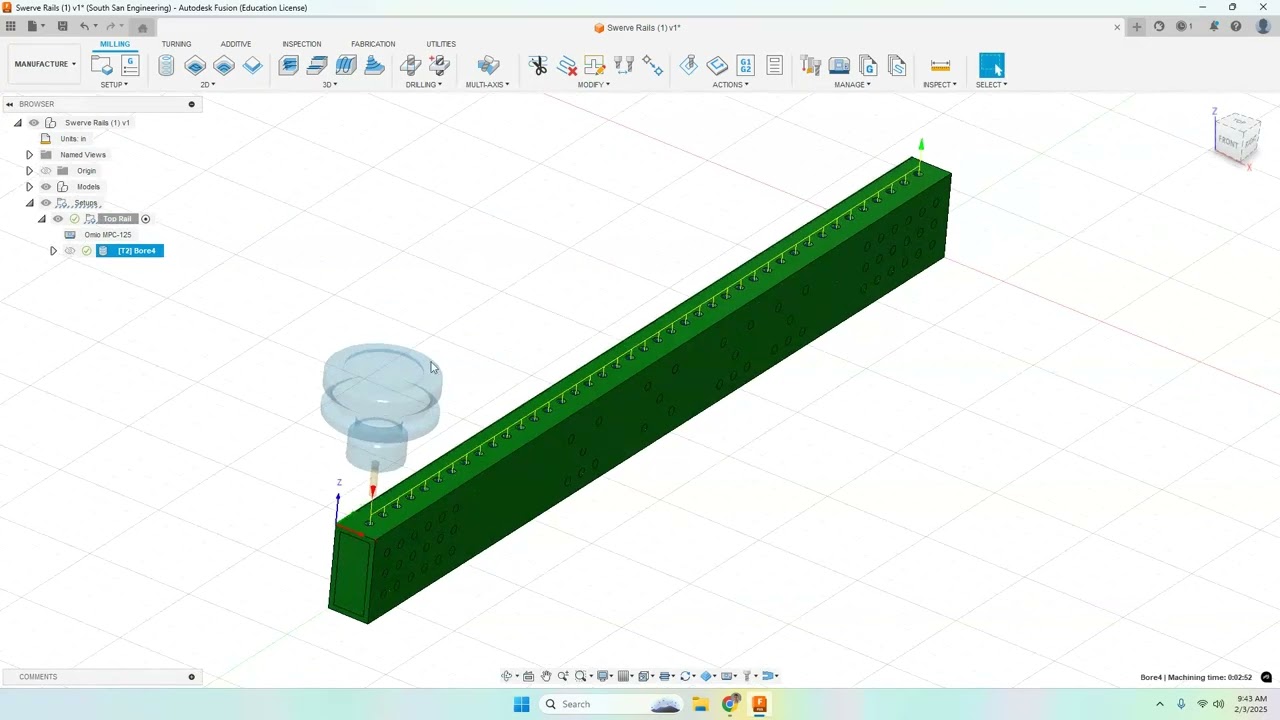Toggle visibility of the [T2] Bore4 operation
This screenshot has width=1280, height=720.
(70, 251)
